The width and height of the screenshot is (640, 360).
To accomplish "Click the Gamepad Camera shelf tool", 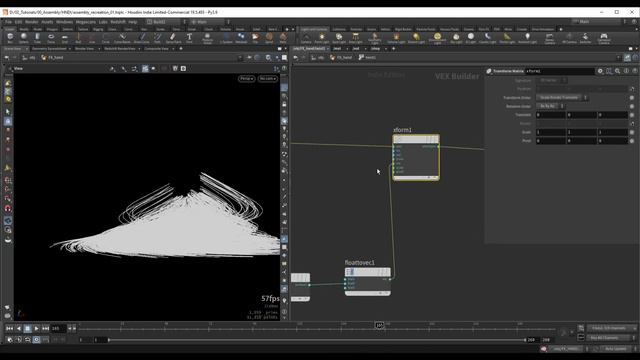I will coord(604,38).
